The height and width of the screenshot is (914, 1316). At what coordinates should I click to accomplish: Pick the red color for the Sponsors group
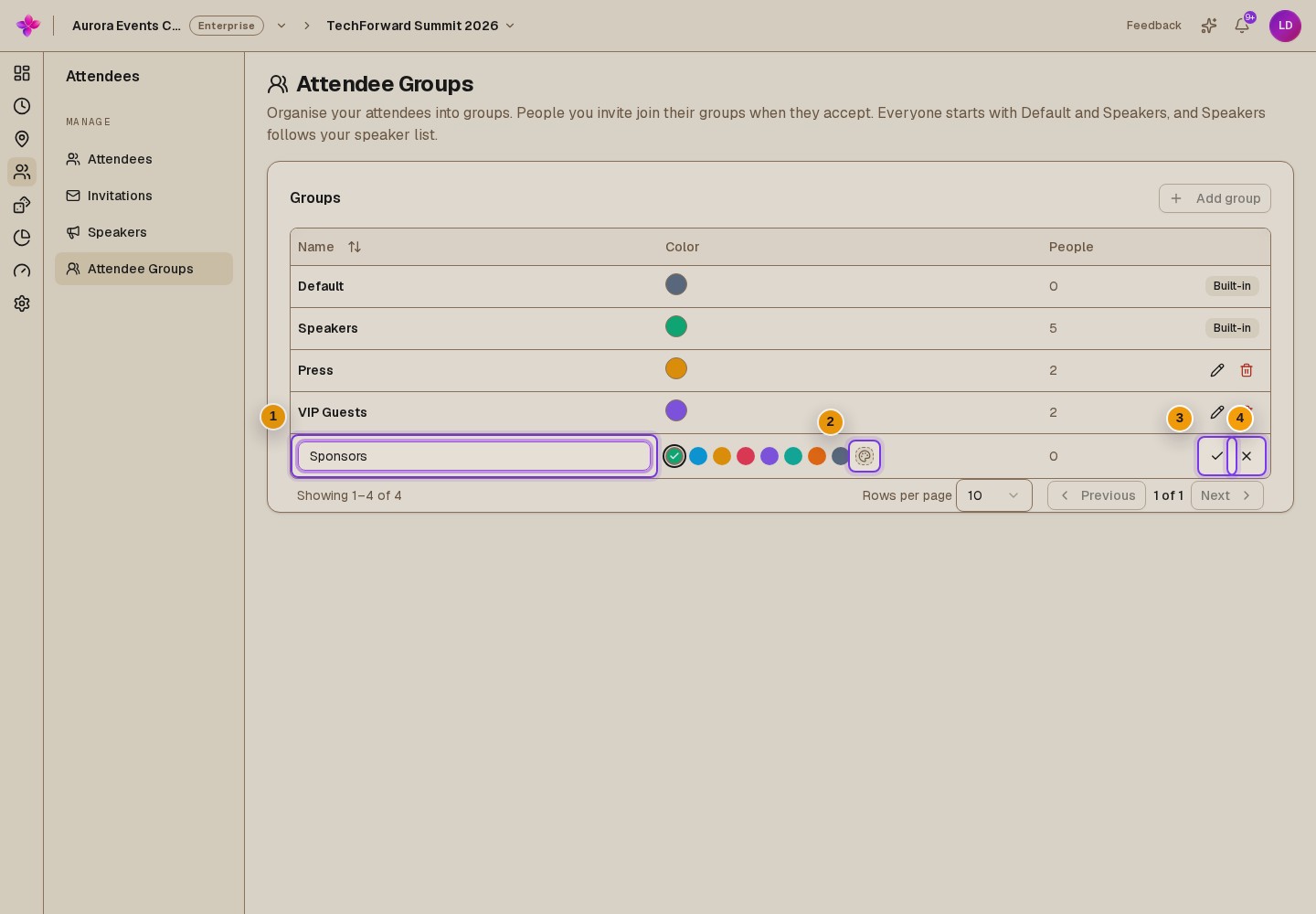point(746,456)
